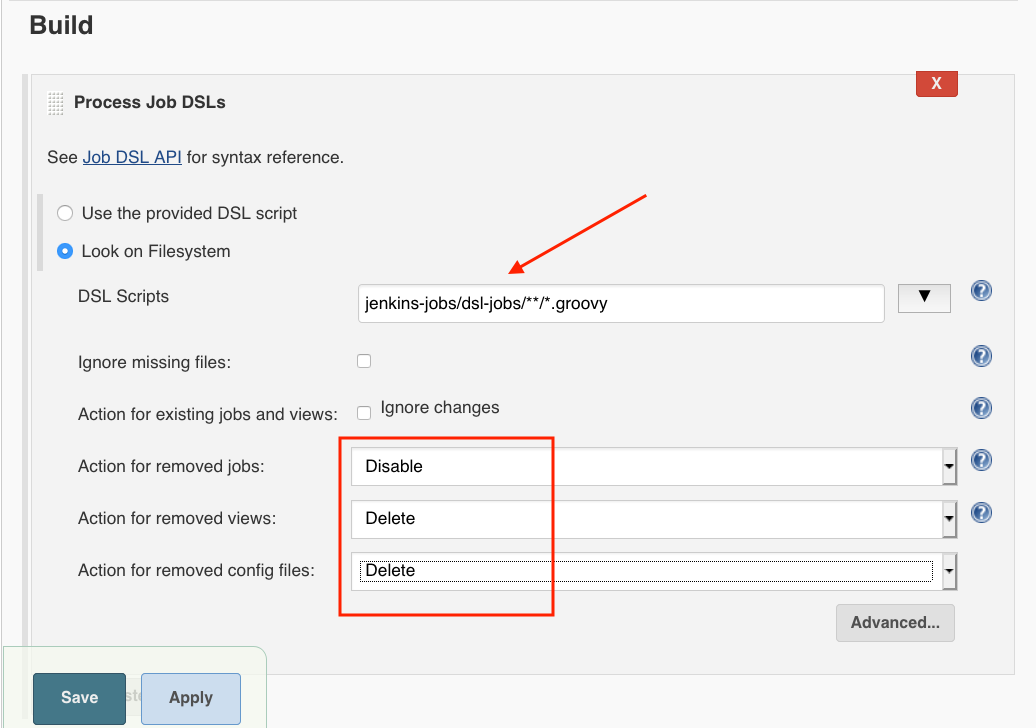Open Action for removed jobs dropdown
Screen dimensions: 1036x728
[x=654, y=466]
